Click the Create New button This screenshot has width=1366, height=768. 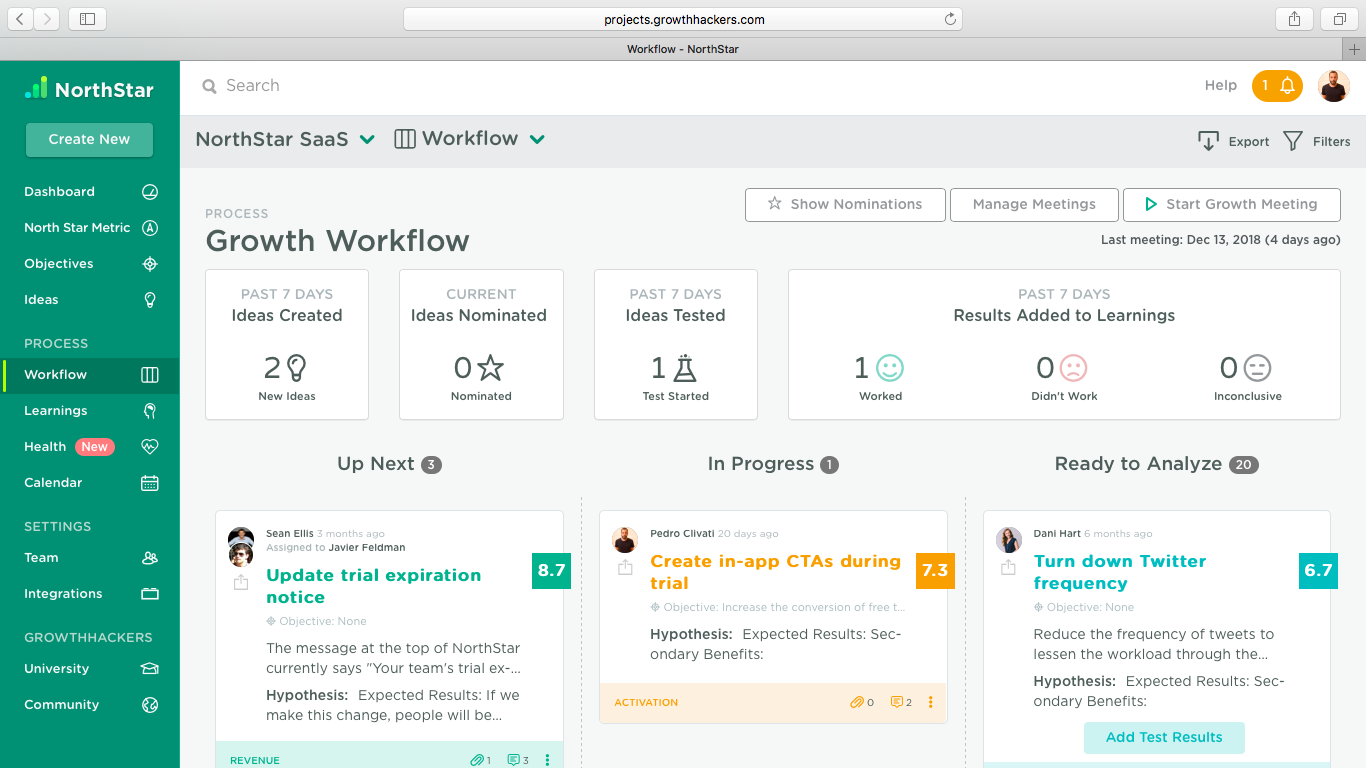[x=89, y=139]
